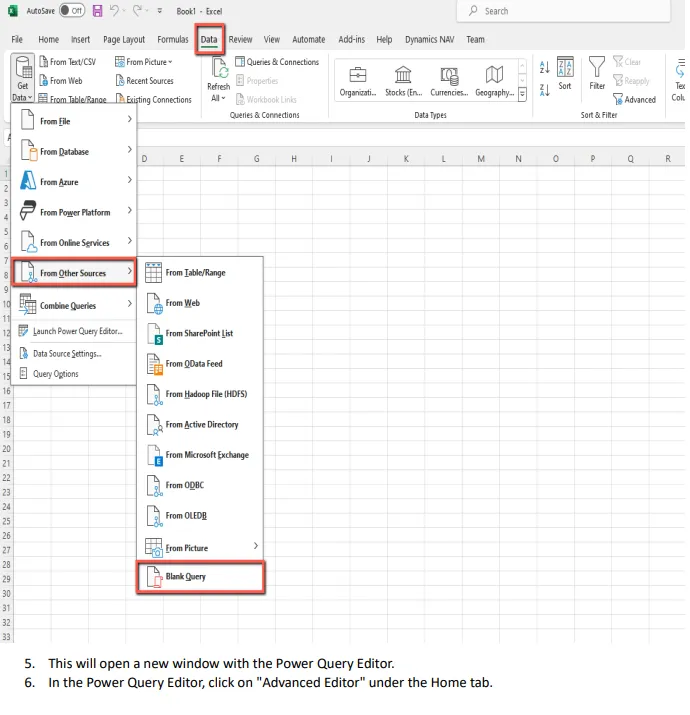
Task: Select column header M
Action: pos(481,159)
